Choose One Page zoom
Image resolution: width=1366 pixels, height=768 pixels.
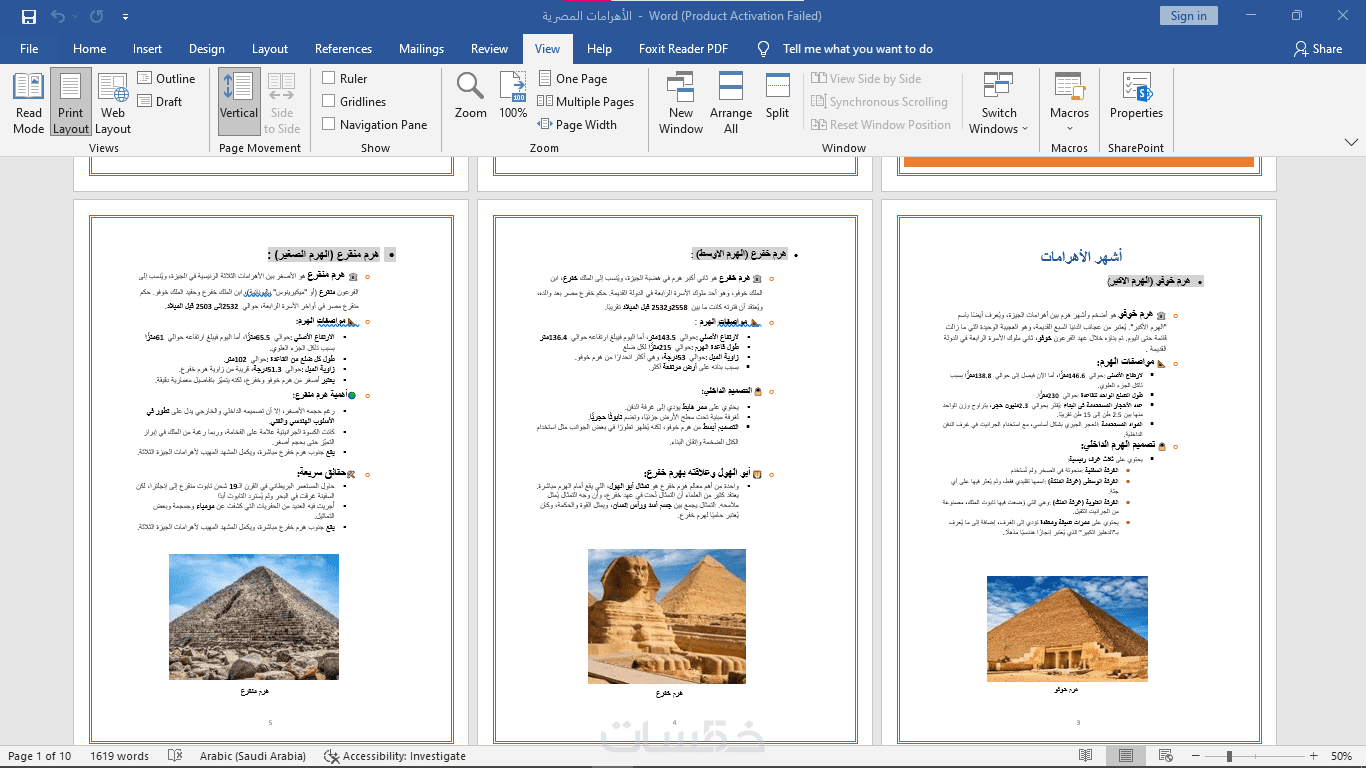pos(573,78)
